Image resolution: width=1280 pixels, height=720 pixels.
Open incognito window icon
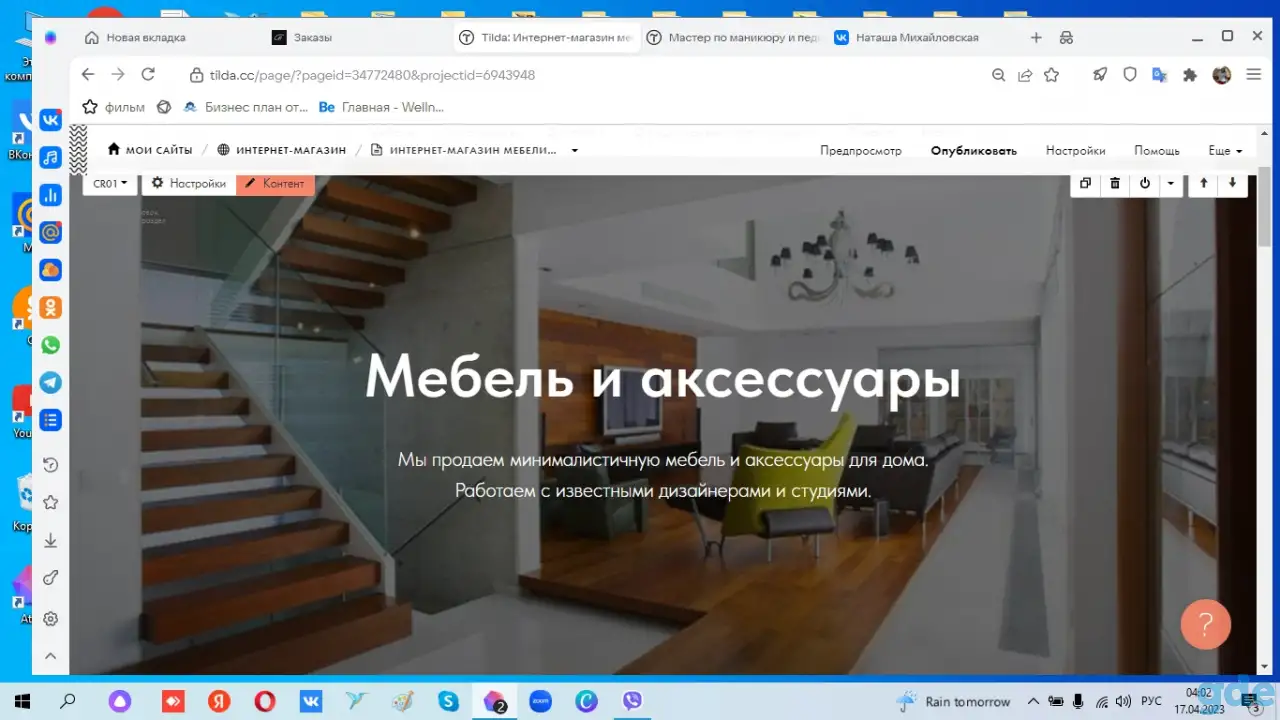point(1066,37)
